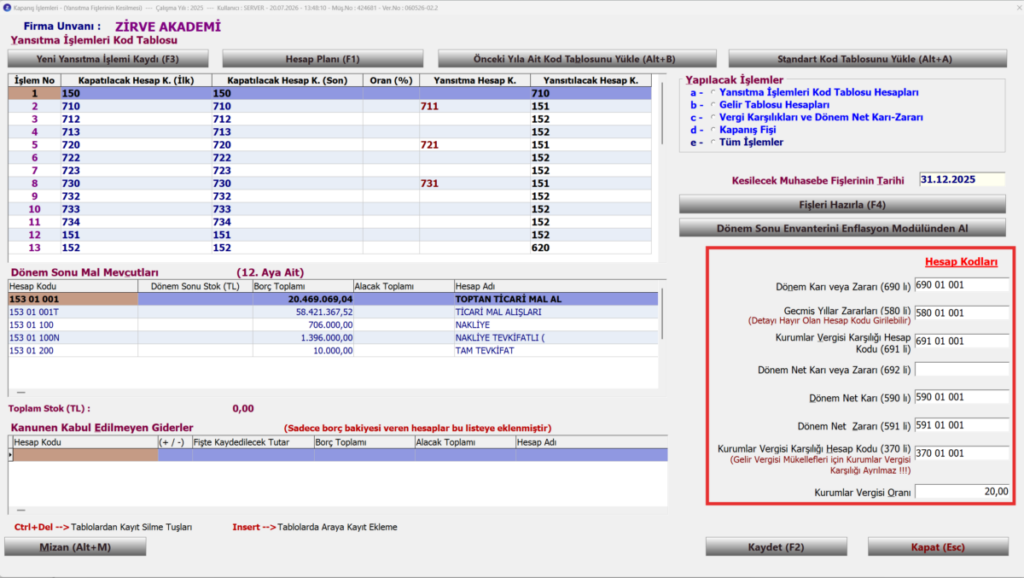Click the Kesilecek Muhasebe Fişlerinin Tarihi date field
The width and height of the screenshot is (1024, 578).
961,180
